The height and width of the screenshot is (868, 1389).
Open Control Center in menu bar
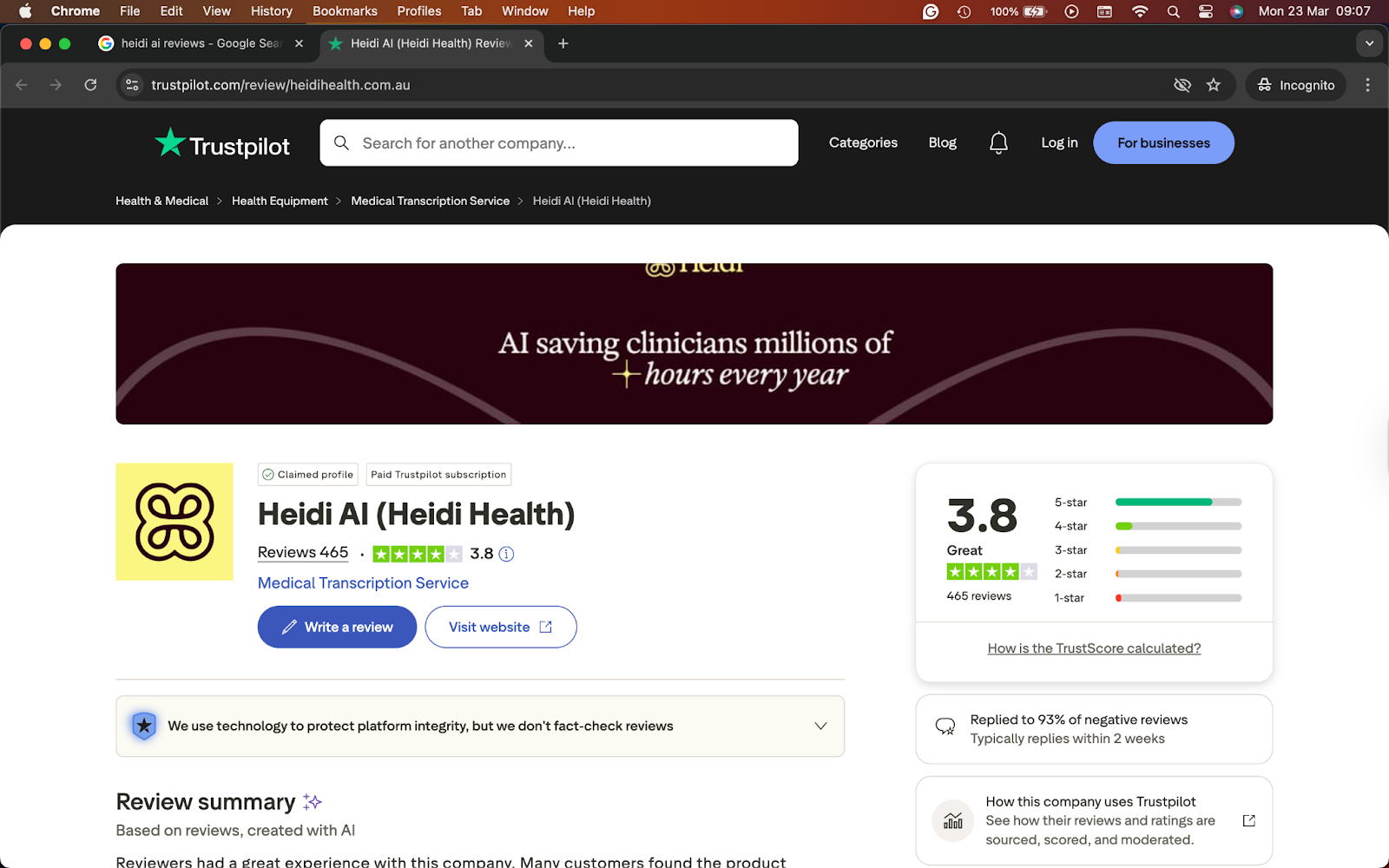(x=1205, y=11)
